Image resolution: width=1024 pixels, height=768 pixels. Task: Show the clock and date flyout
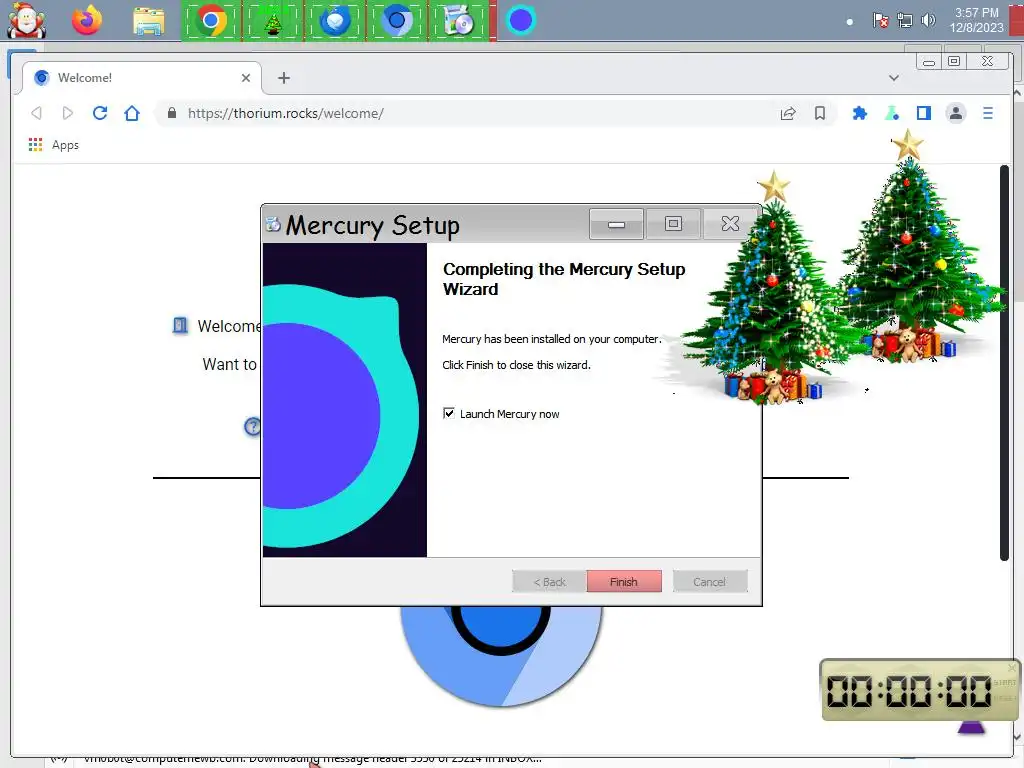[x=976, y=20]
